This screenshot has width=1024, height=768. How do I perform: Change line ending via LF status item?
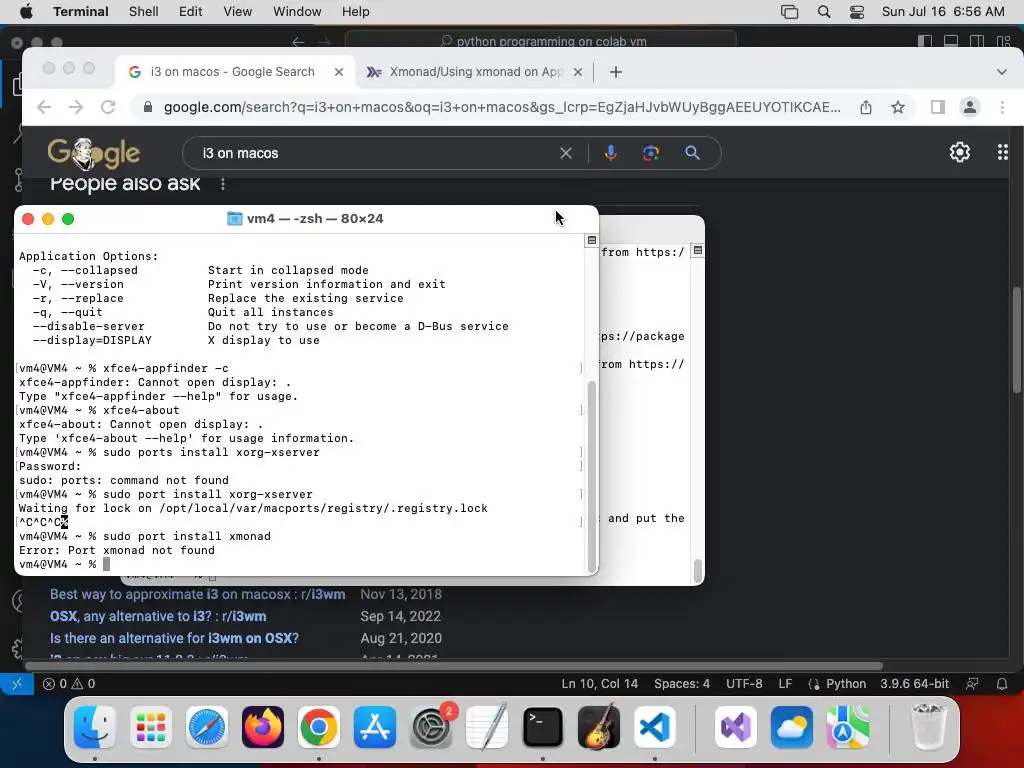tap(785, 684)
